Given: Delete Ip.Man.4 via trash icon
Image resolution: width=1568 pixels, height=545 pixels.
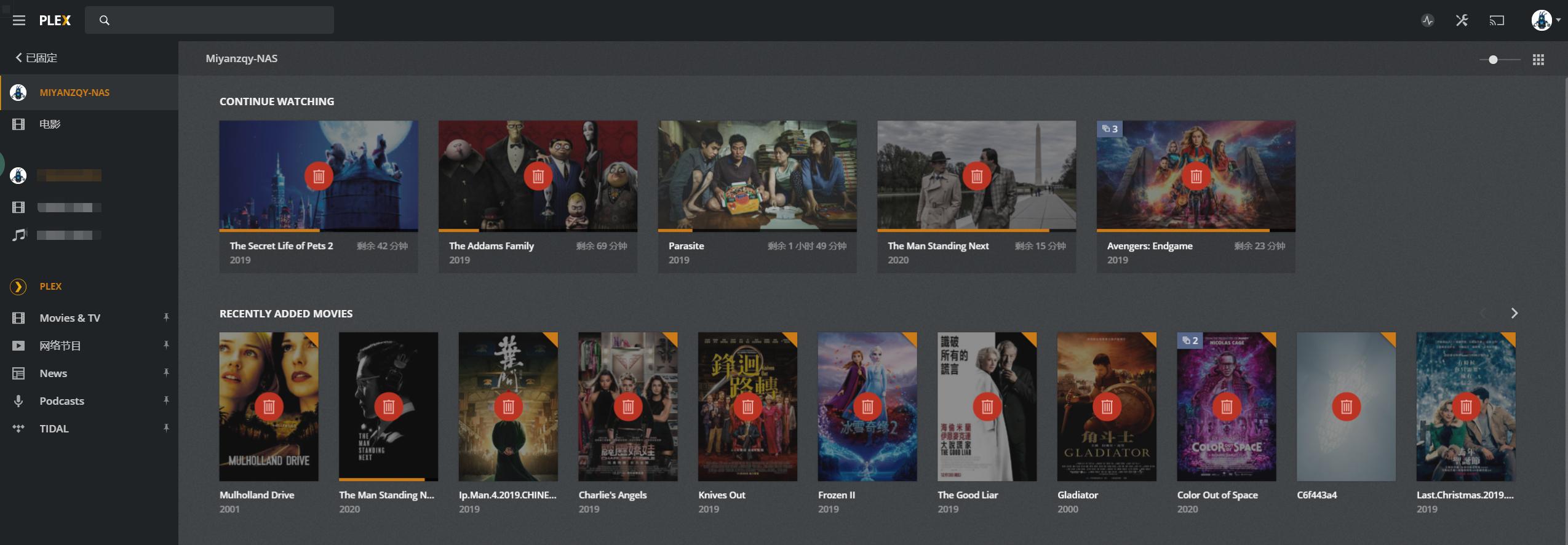Looking at the screenshot, I should tap(508, 407).
